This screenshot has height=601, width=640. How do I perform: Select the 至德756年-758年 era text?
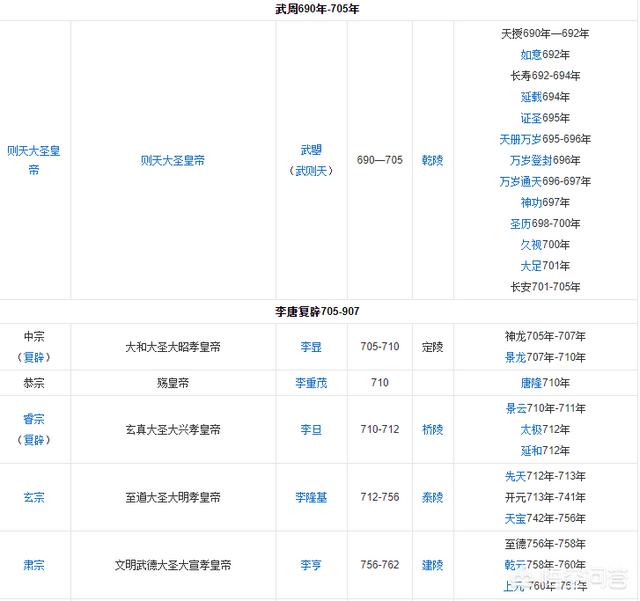point(545,544)
